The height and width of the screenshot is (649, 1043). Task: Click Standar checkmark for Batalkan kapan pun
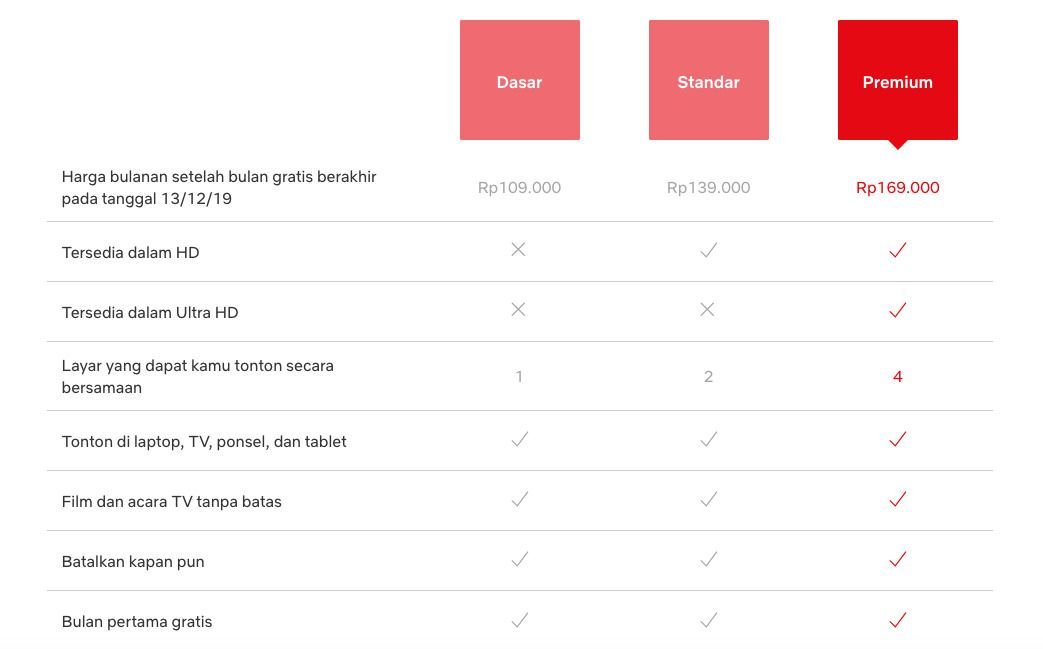tap(708, 559)
